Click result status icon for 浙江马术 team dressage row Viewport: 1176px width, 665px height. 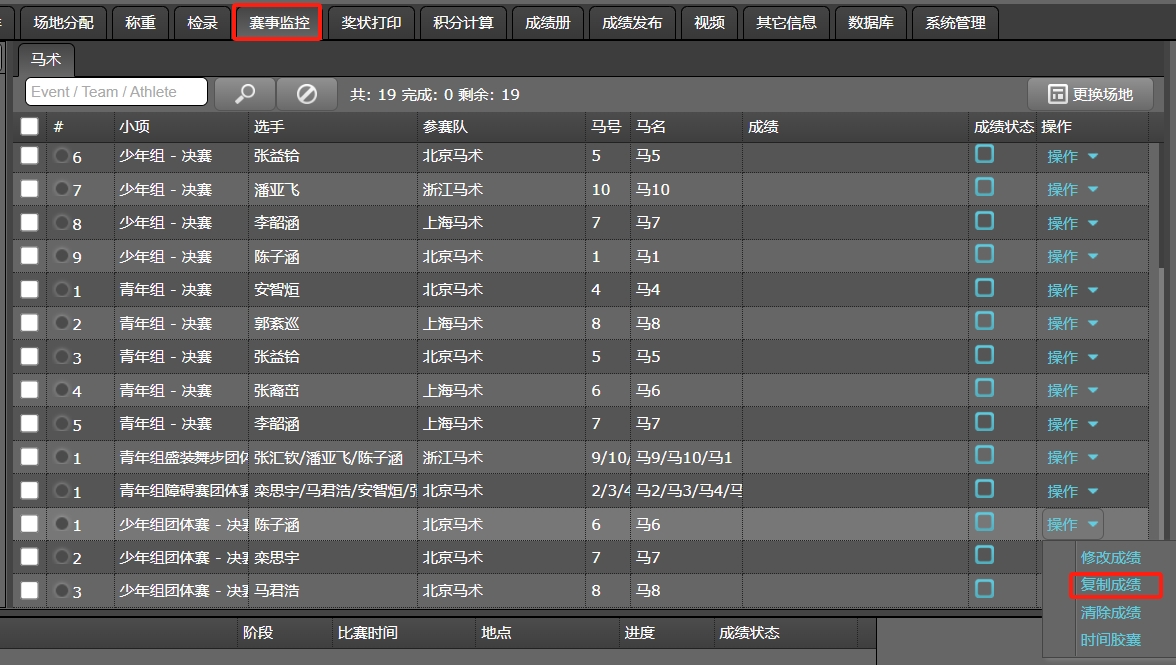coord(985,455)
